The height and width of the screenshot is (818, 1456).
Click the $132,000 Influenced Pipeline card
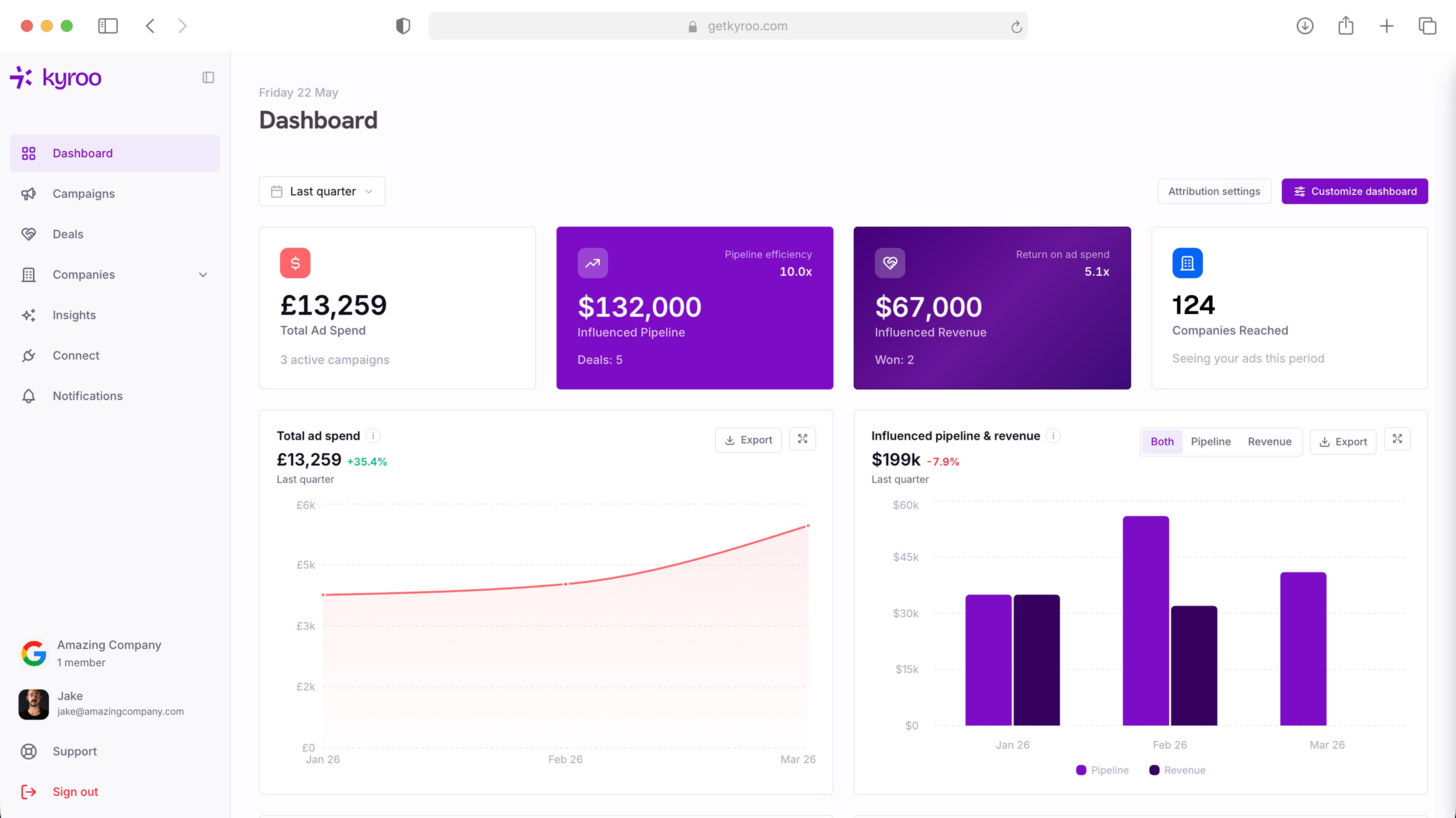point(695,308)
